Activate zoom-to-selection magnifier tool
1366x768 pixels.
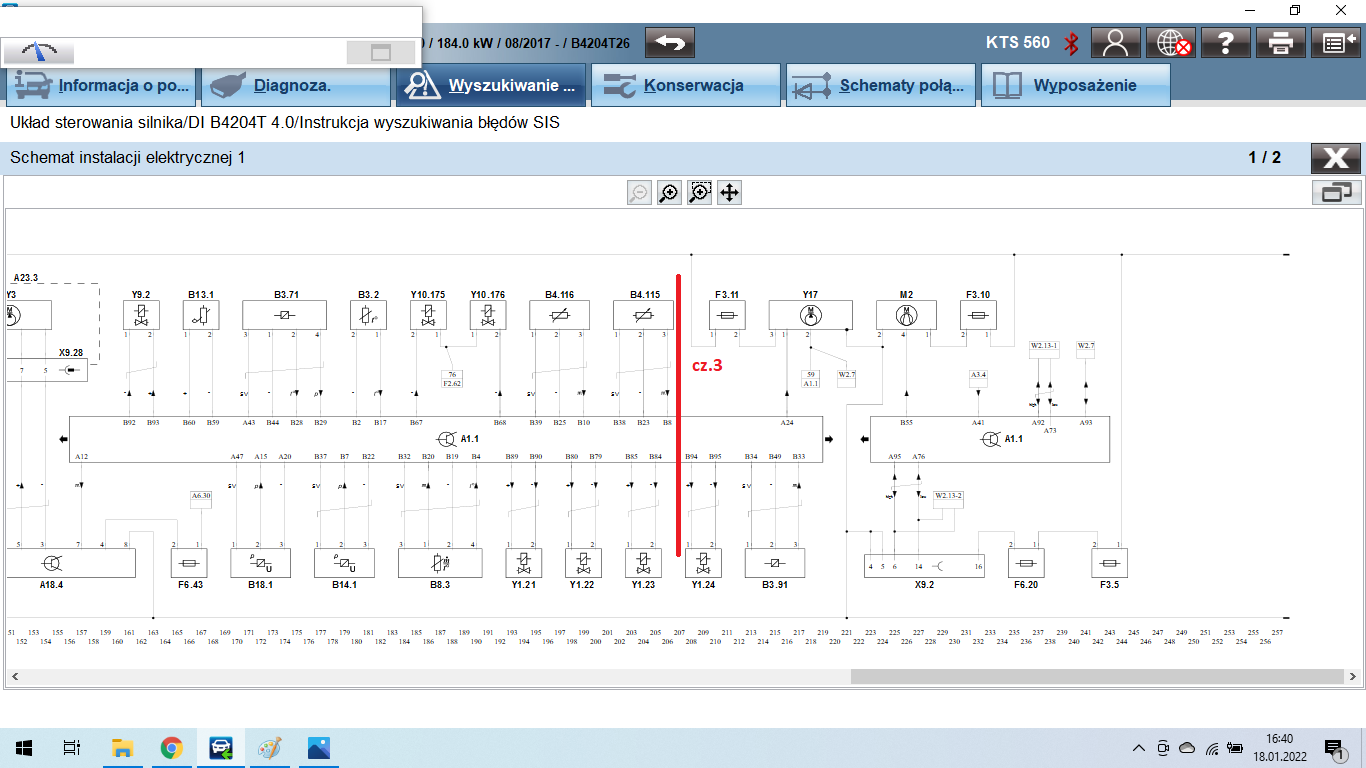pos(699,193)
